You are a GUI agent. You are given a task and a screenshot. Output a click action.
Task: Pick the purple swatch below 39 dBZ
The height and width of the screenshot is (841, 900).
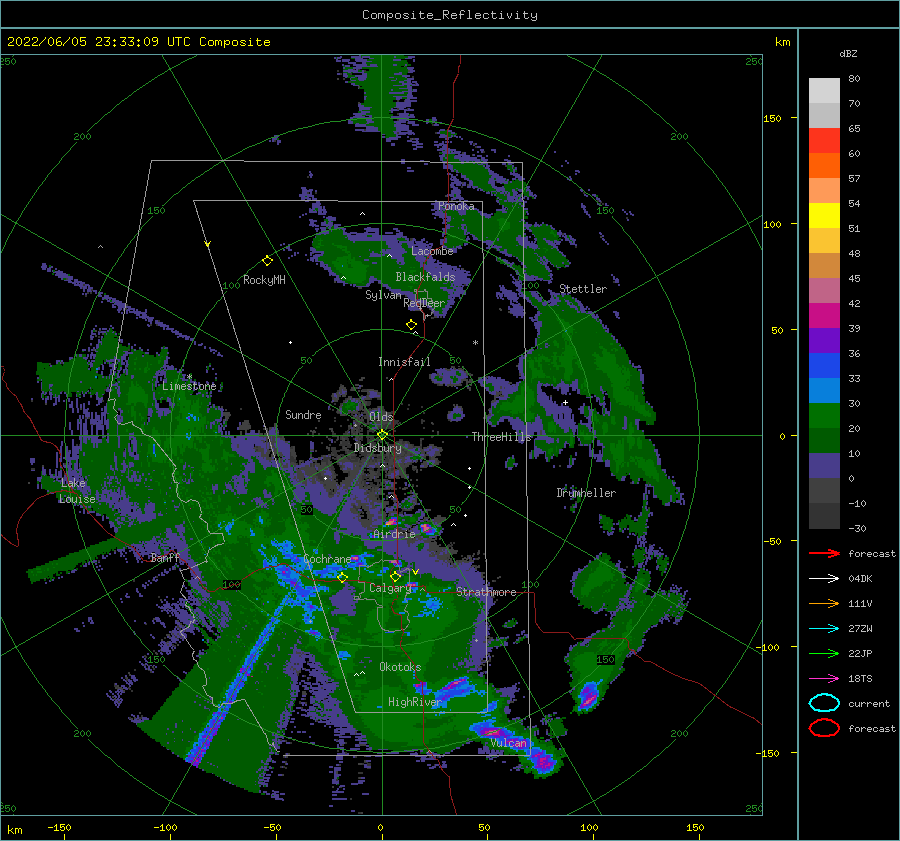pyautogui.click(x=824, y=340)
